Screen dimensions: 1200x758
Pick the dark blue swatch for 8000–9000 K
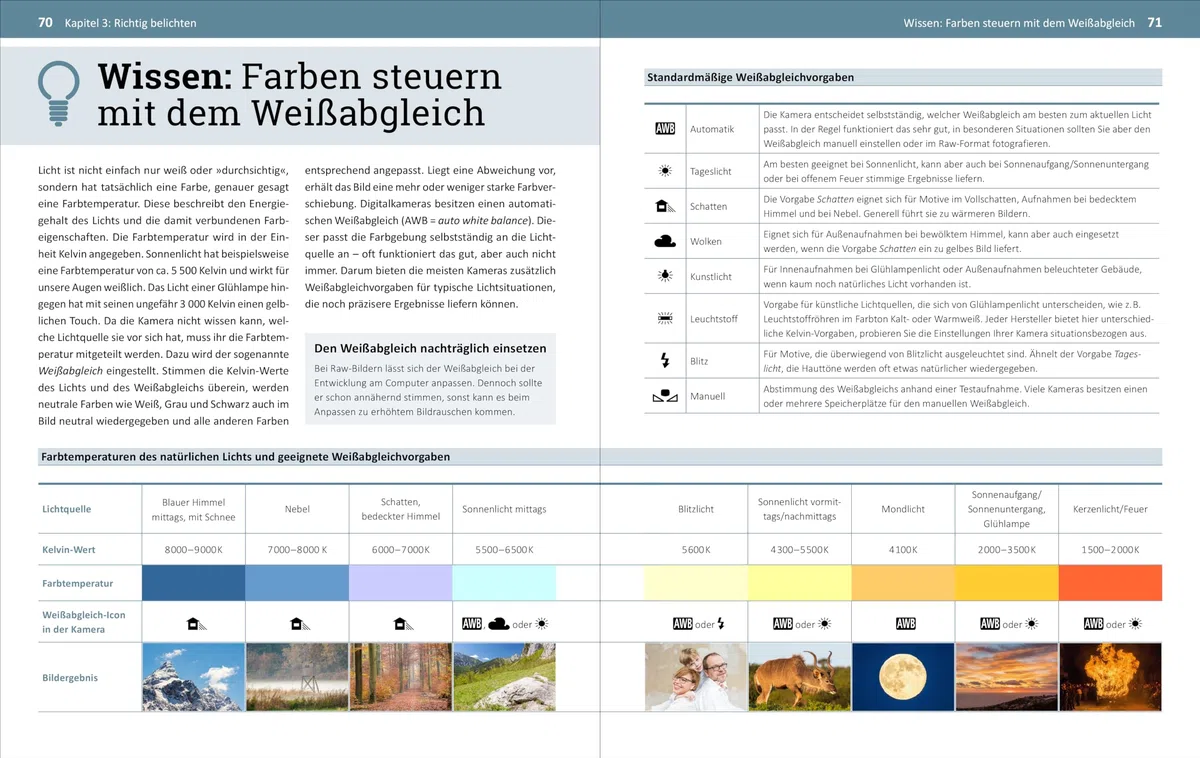(193, 583)
